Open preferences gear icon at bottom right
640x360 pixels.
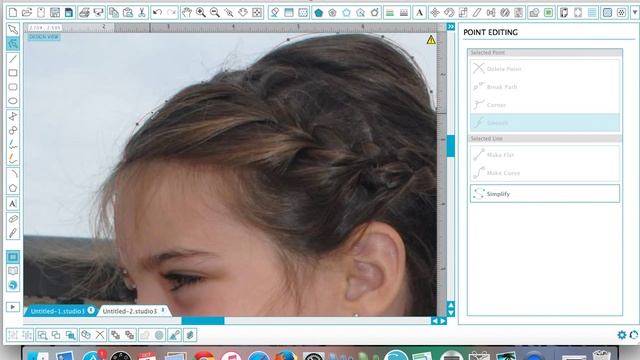(622, 335)
